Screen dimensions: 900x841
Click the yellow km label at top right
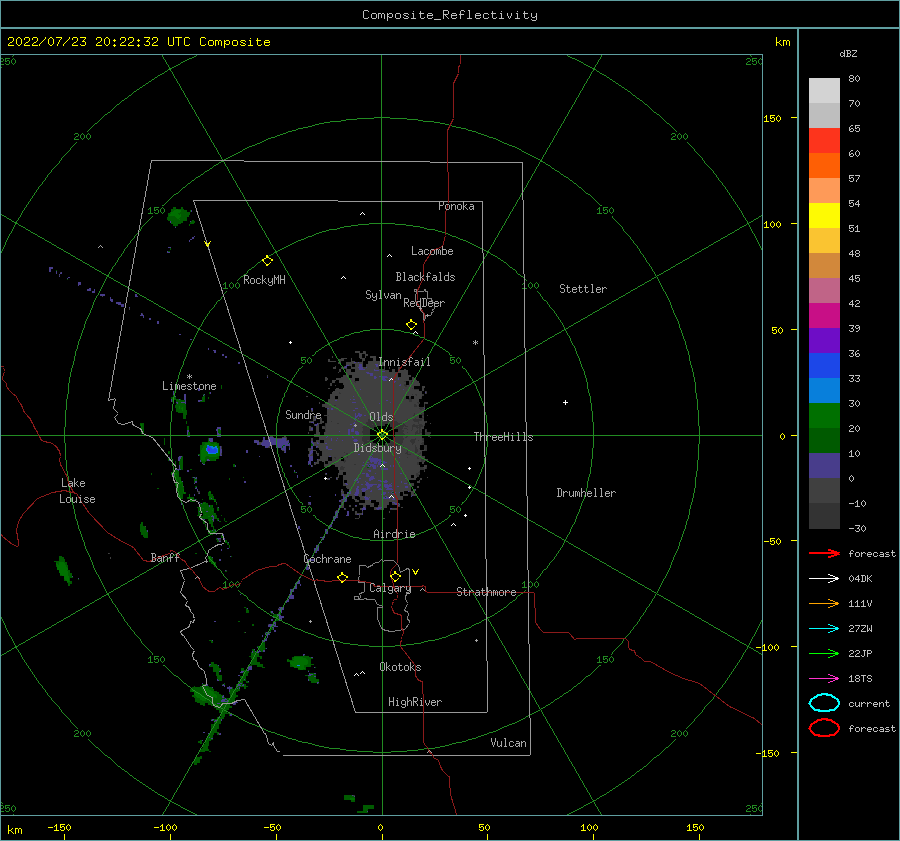782,42
